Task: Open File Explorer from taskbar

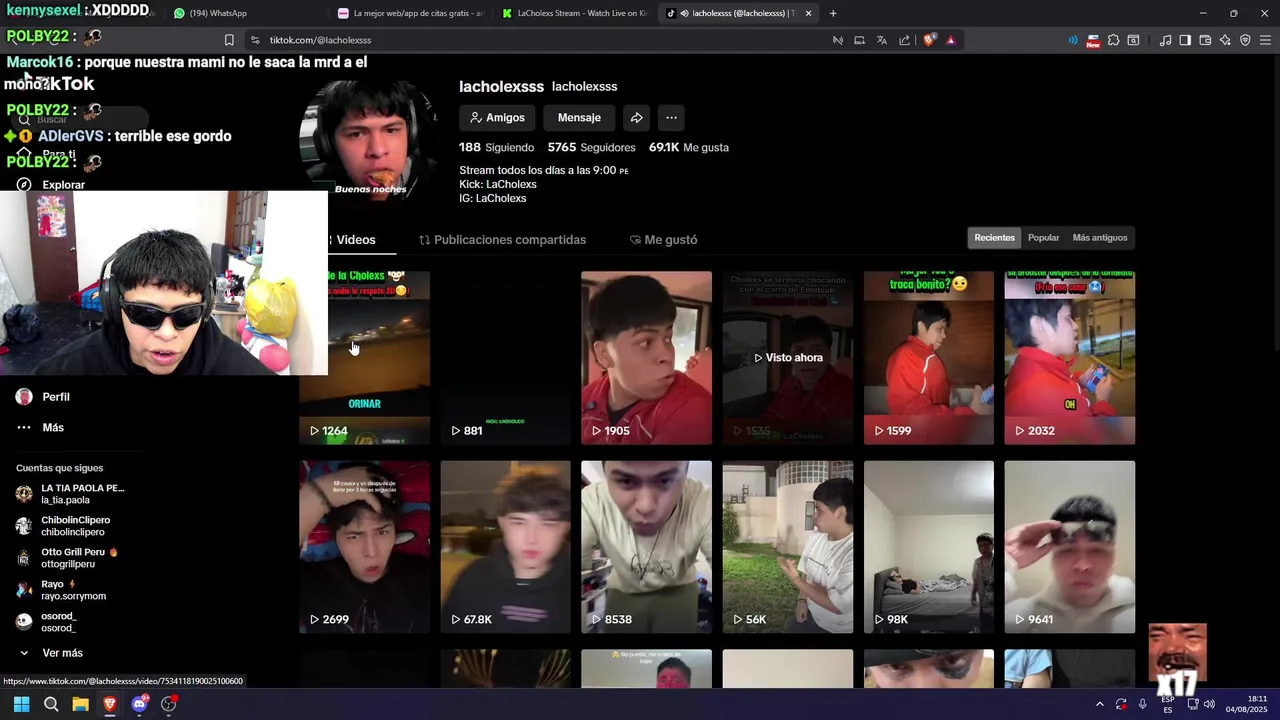Action: 80,704
